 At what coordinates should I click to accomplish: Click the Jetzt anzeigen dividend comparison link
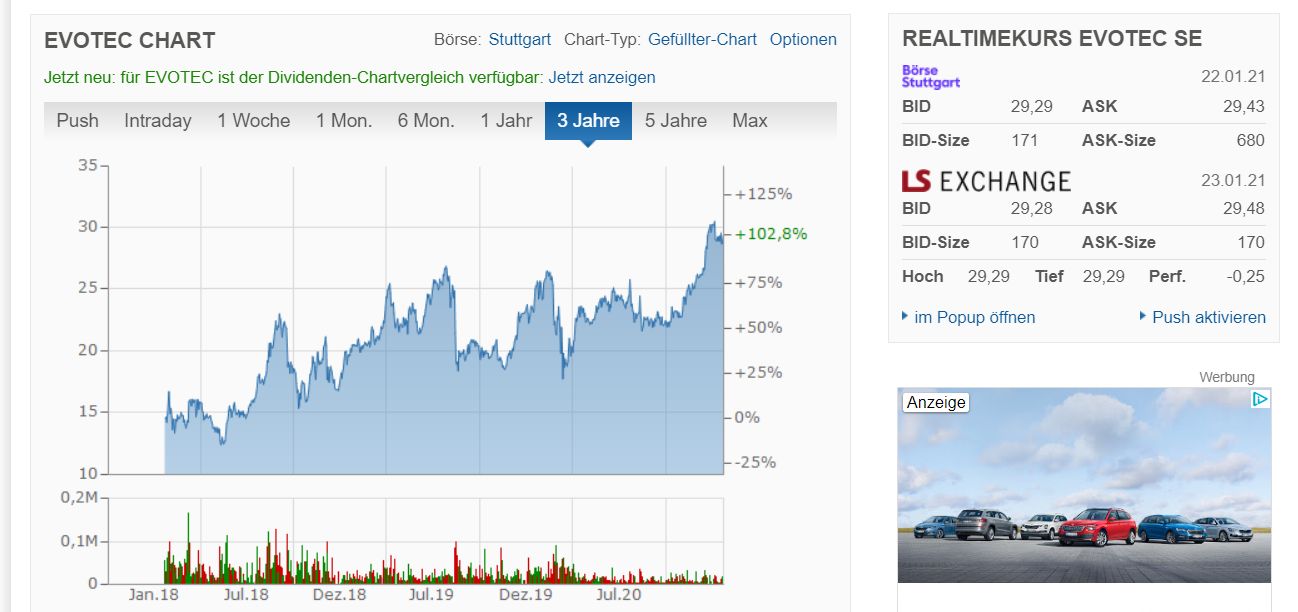click(602, 77)
